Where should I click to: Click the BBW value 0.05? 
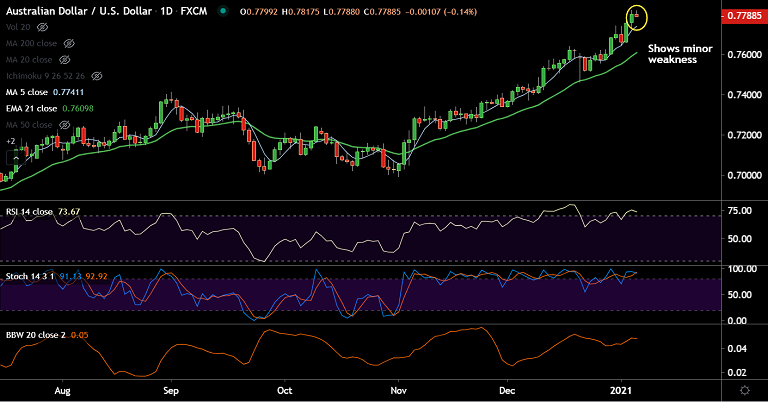click(80, 335)
